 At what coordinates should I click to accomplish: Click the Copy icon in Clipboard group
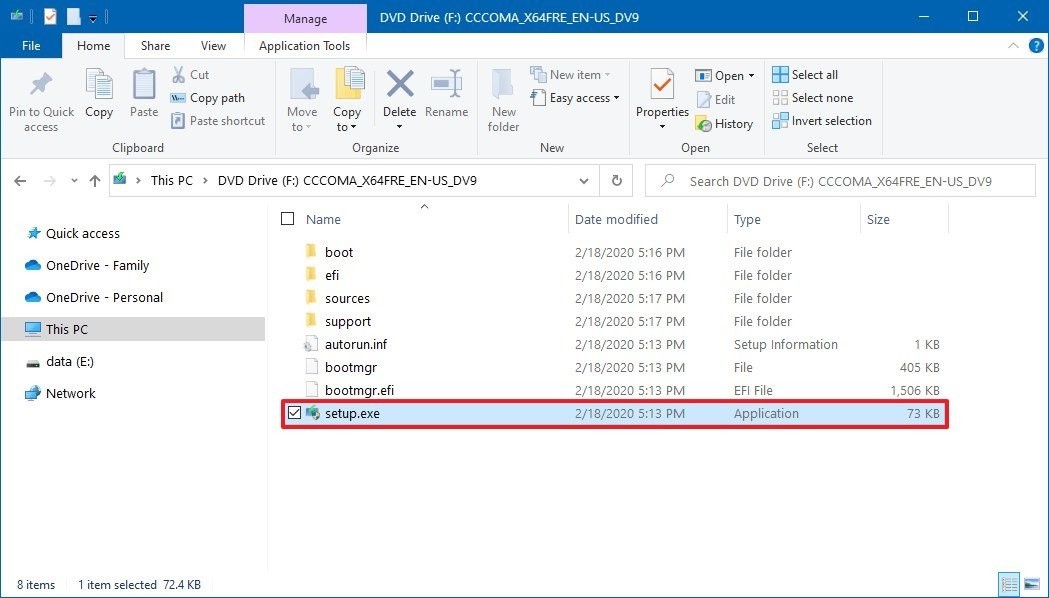click(x=99, y=84)
